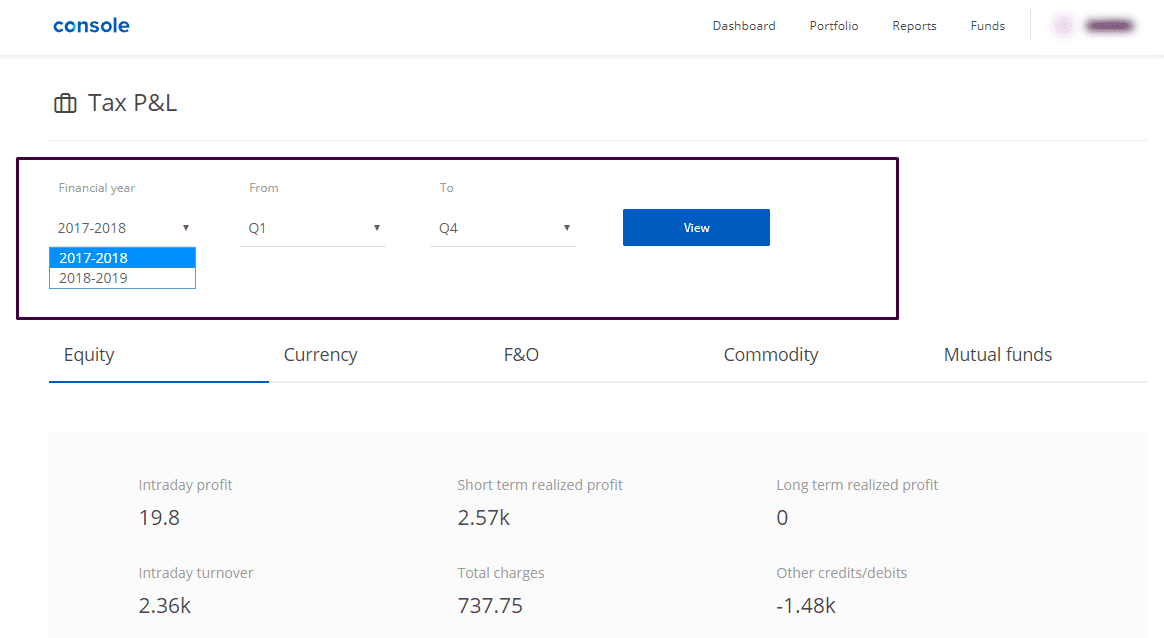Switch to the F&O tab

point(521,355)
